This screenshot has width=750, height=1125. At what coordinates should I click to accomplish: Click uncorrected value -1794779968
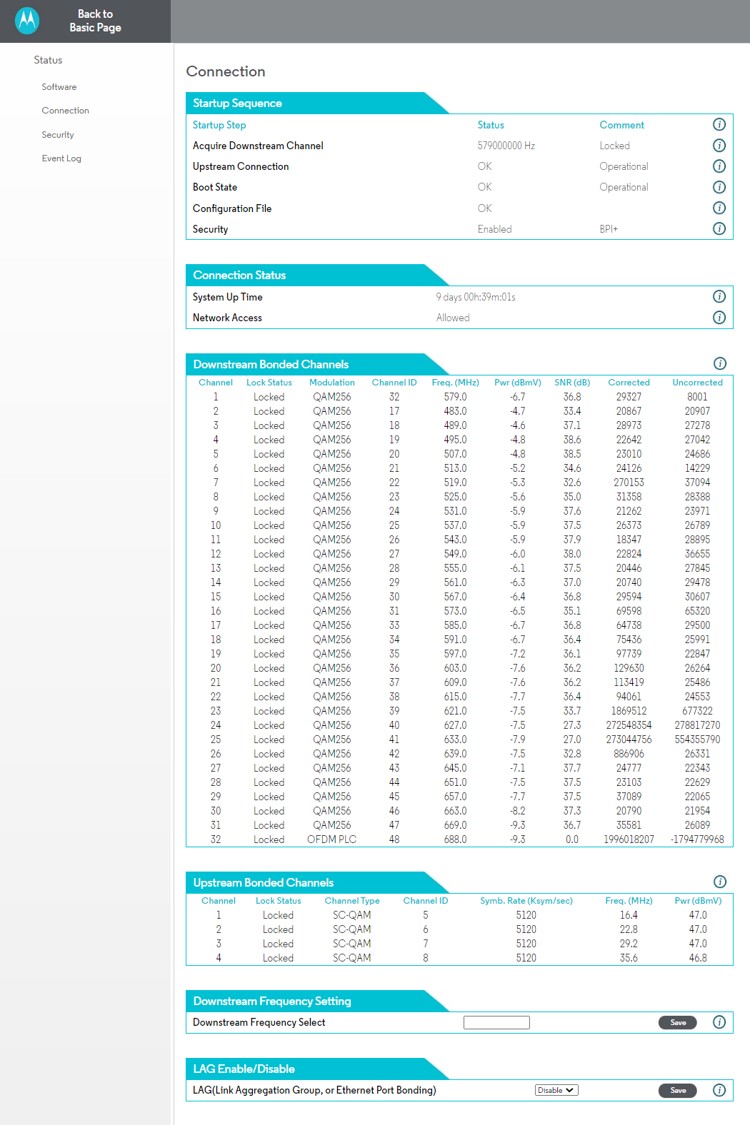tap(697, 839)
